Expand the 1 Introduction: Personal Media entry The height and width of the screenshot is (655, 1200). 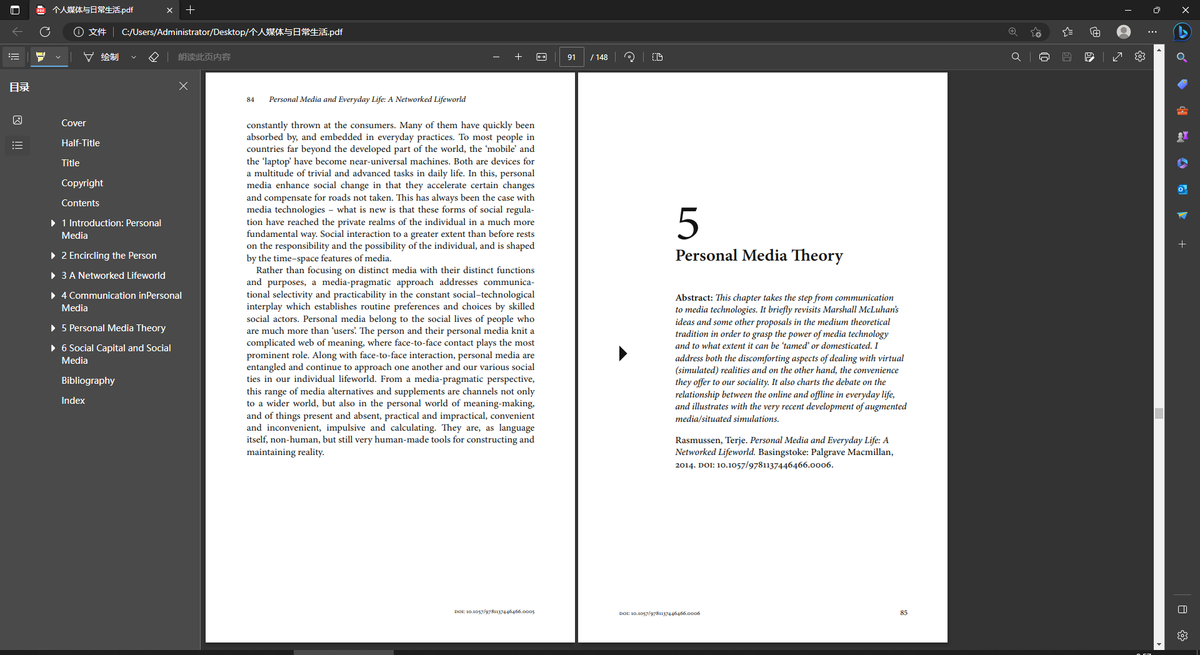pyautogui.click(x=53, y=223)
